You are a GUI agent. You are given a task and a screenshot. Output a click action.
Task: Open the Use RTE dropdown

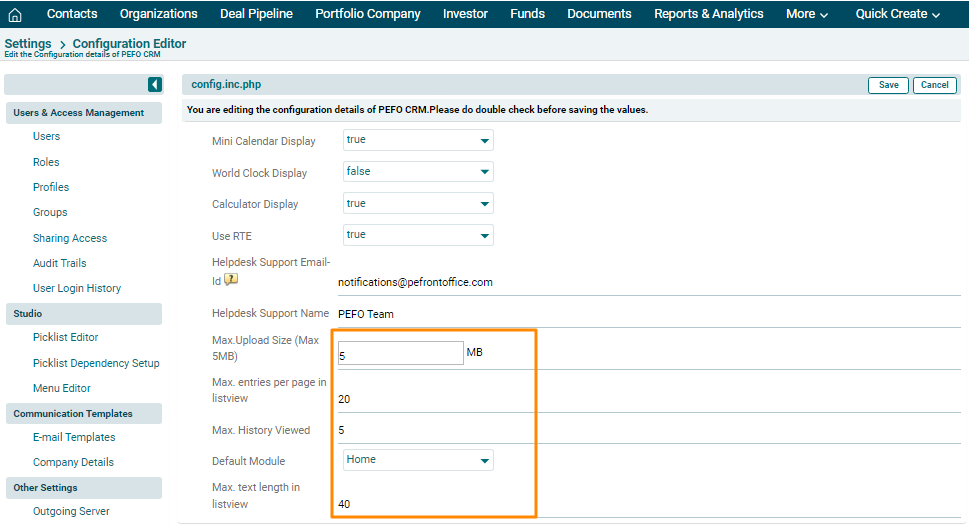418,235
